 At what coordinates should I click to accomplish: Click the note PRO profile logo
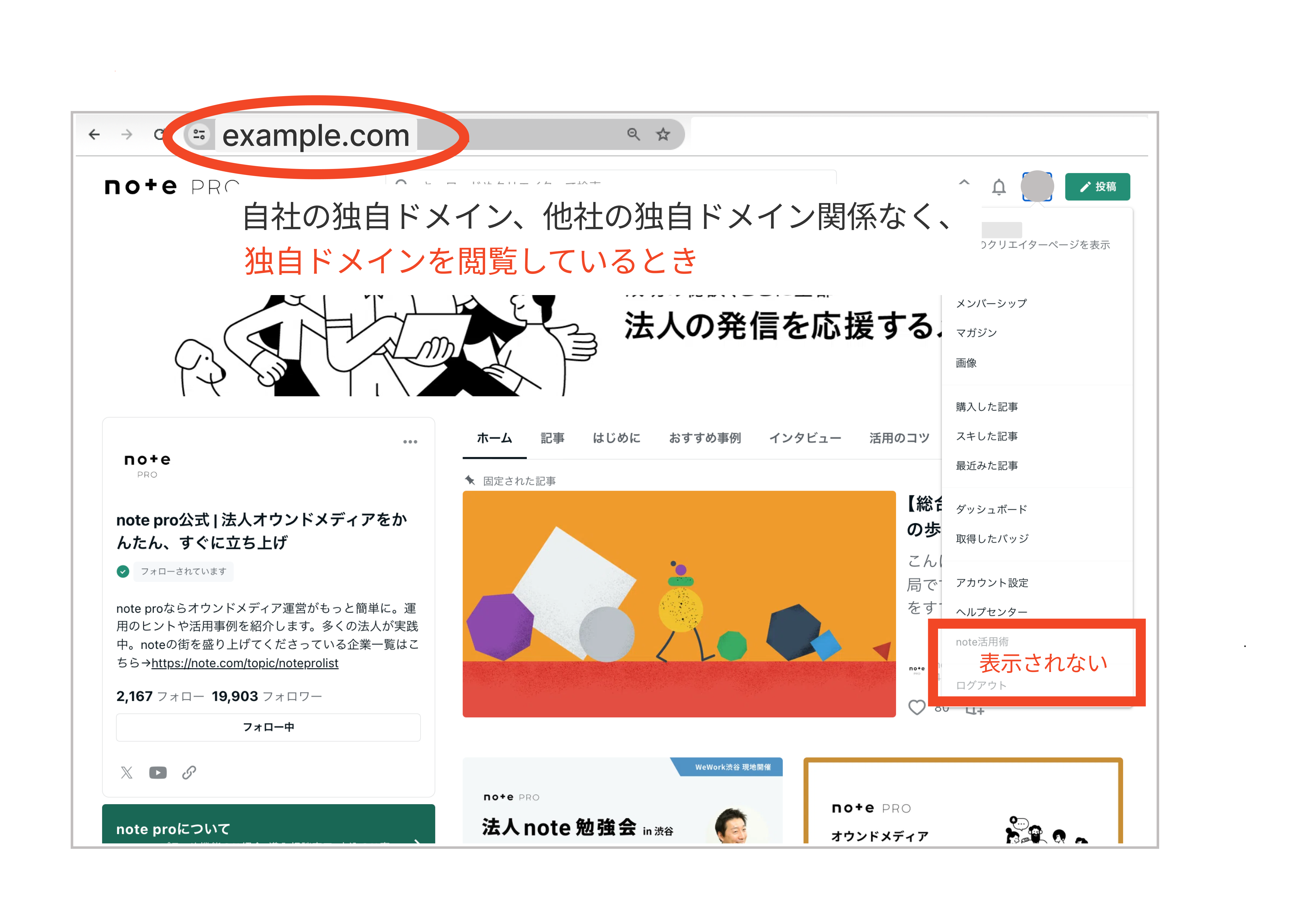click(147, 465)
